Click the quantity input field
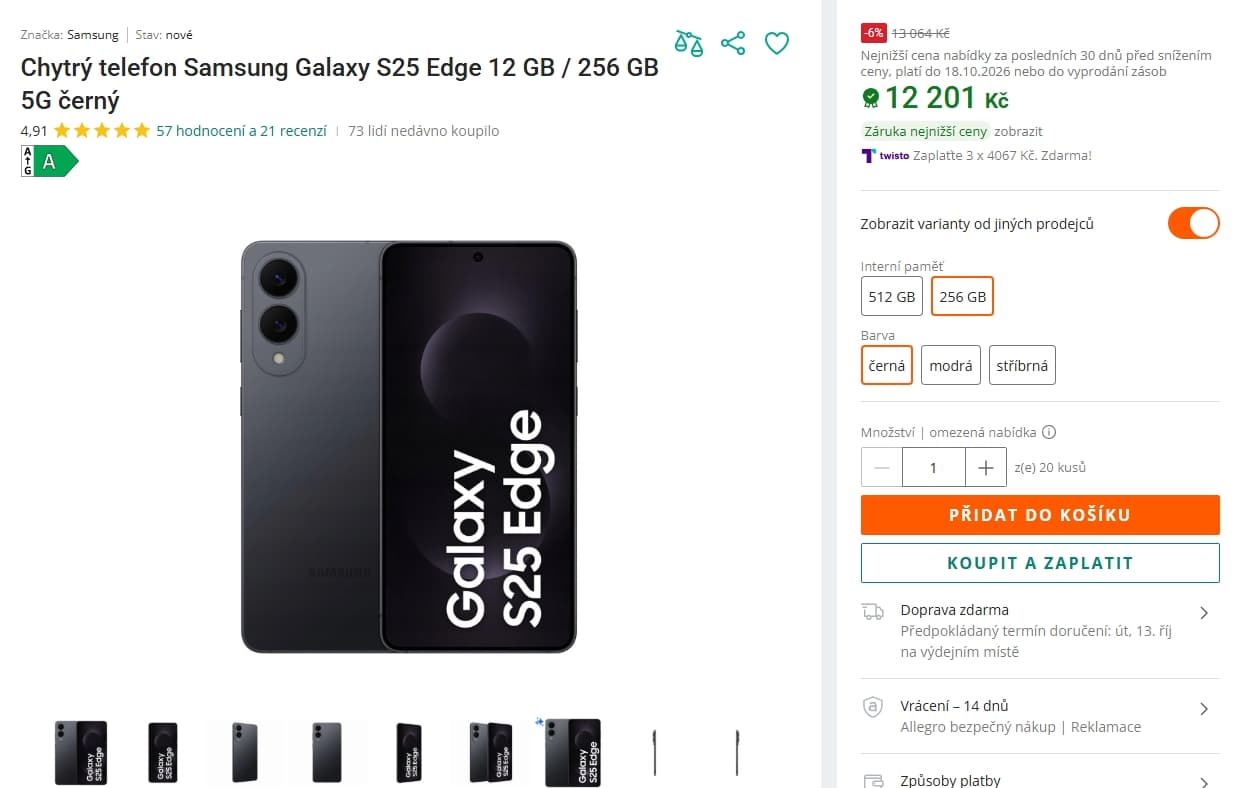This screenshot has height=788, width=1237. (x=934, y=467)
